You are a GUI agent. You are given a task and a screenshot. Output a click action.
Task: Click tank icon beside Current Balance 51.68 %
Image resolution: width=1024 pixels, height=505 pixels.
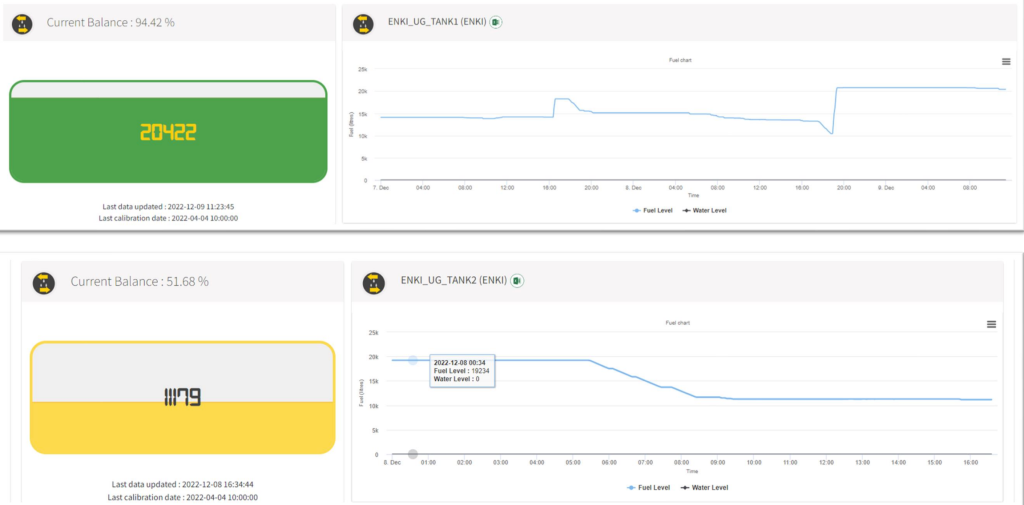(43, 282)
